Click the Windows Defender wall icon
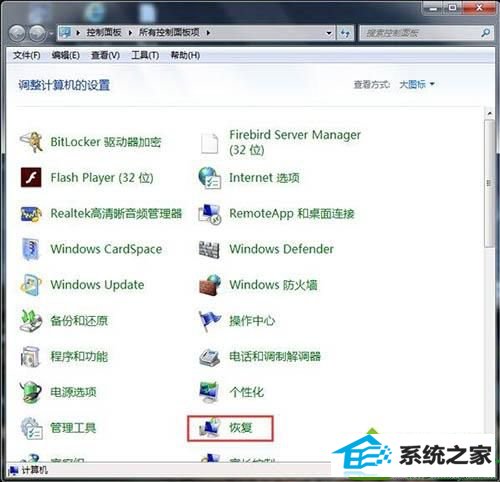Image resolution: width=500 pixels, height=482 pixels. tap(209, 249)
